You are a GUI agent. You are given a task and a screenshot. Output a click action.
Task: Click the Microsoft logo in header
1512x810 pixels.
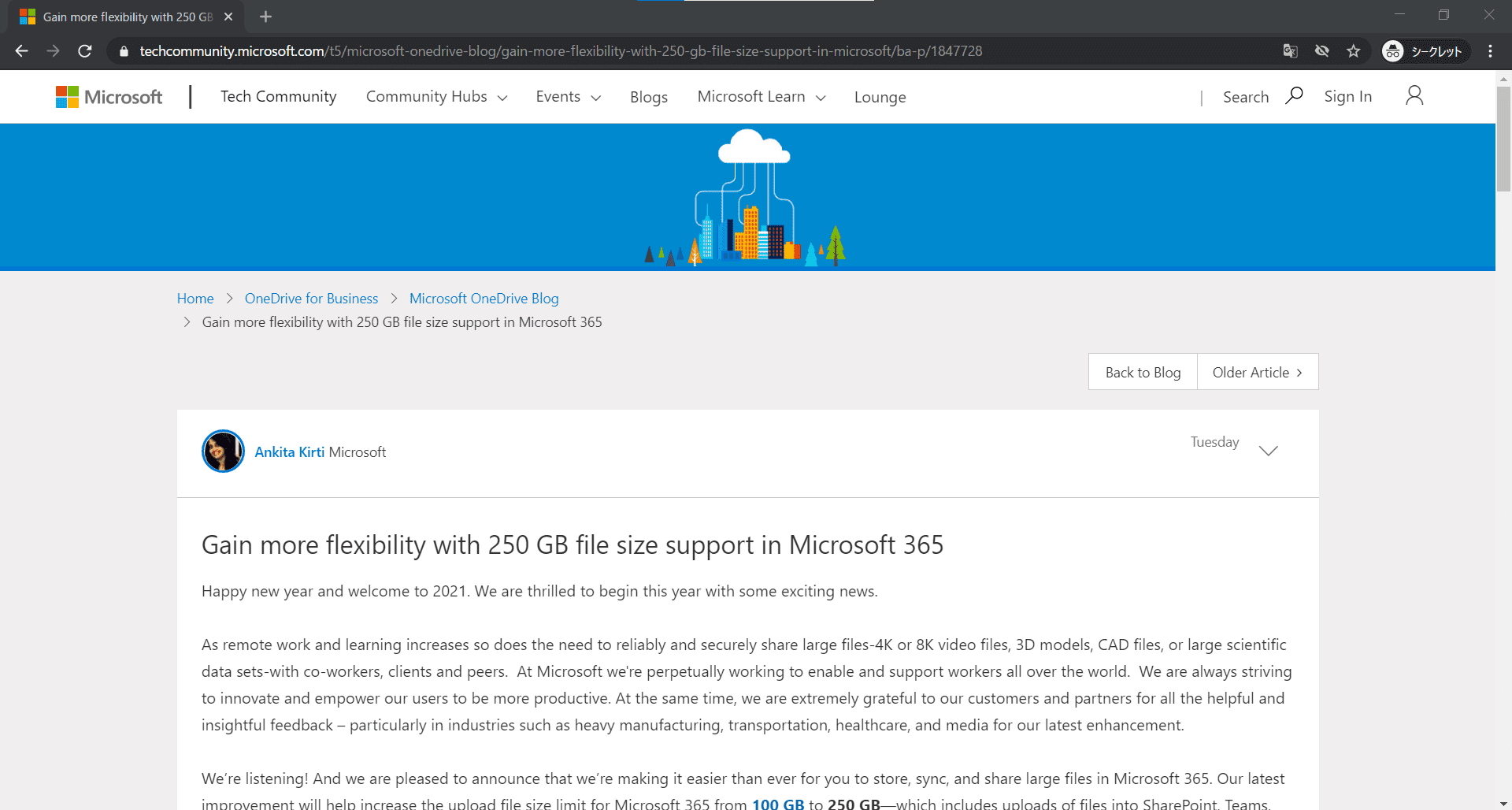pyautogui.click(x=109, y=97)
